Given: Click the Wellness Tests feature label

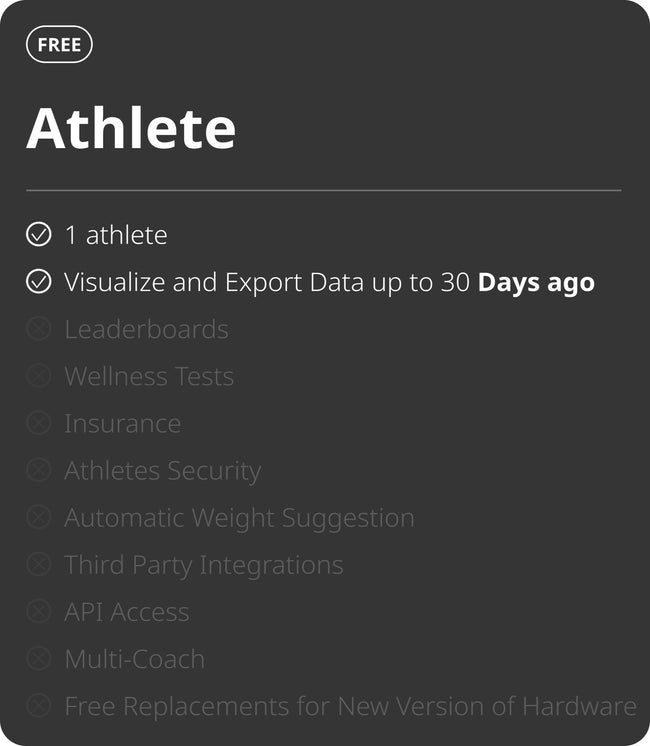Looking at the screenshot, I should point(149,376).
